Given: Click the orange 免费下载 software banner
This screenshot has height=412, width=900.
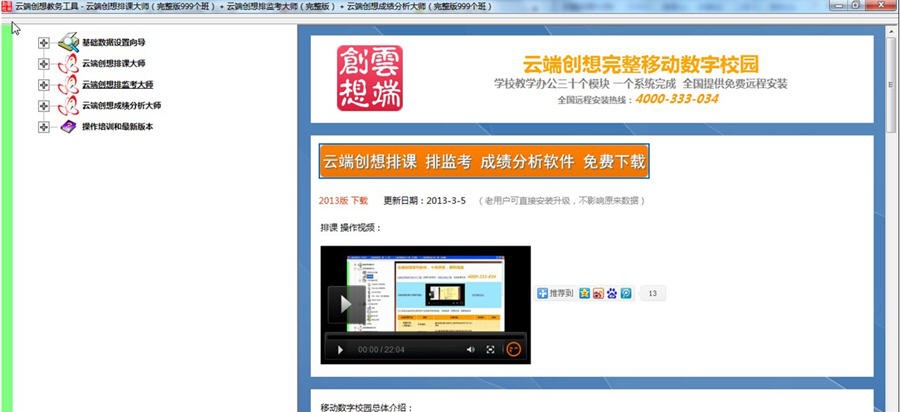Looking at the screenshot, I should point(484,161).
